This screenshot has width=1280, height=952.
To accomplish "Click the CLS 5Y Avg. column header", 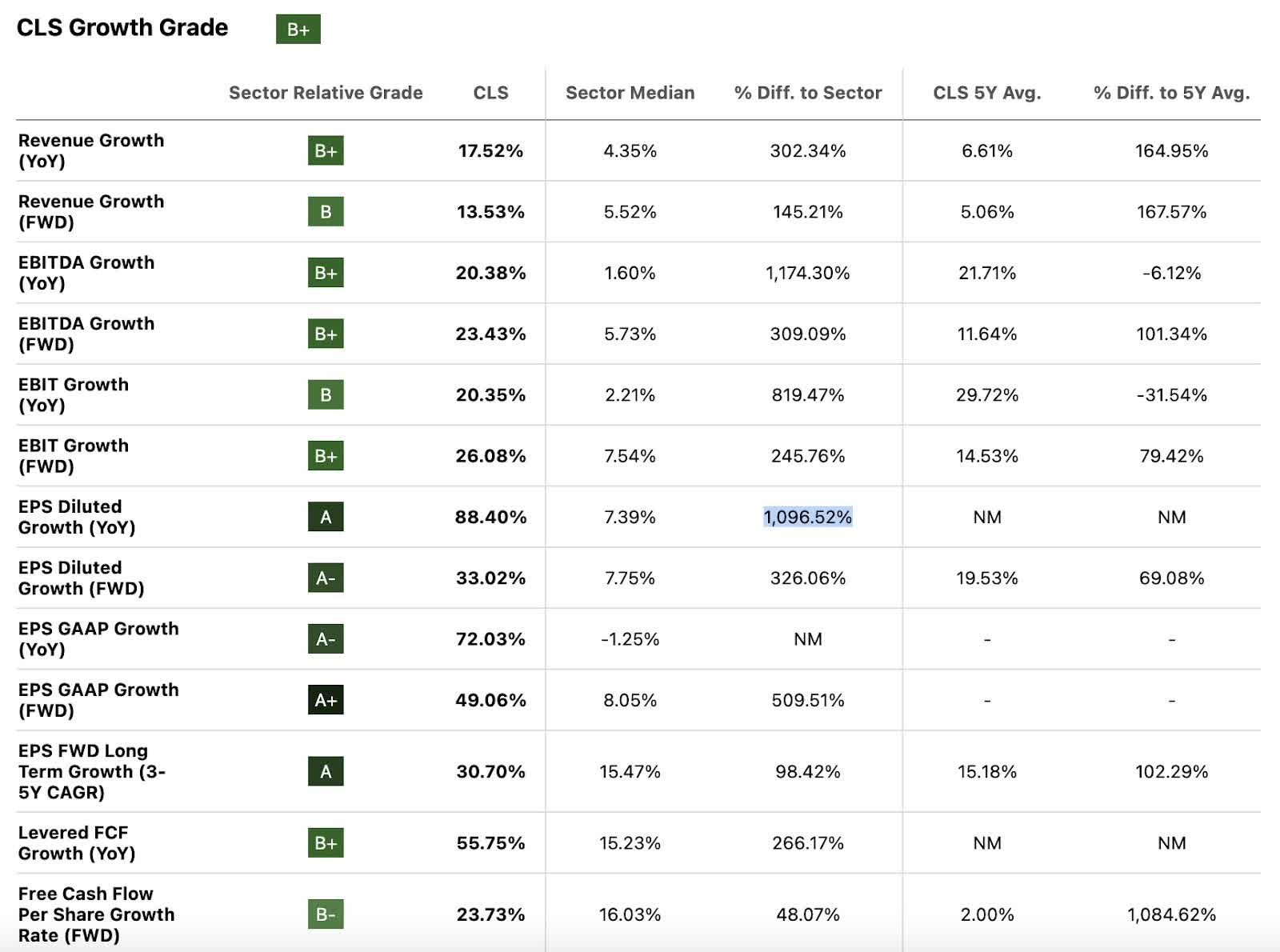I will click(986, 93).
